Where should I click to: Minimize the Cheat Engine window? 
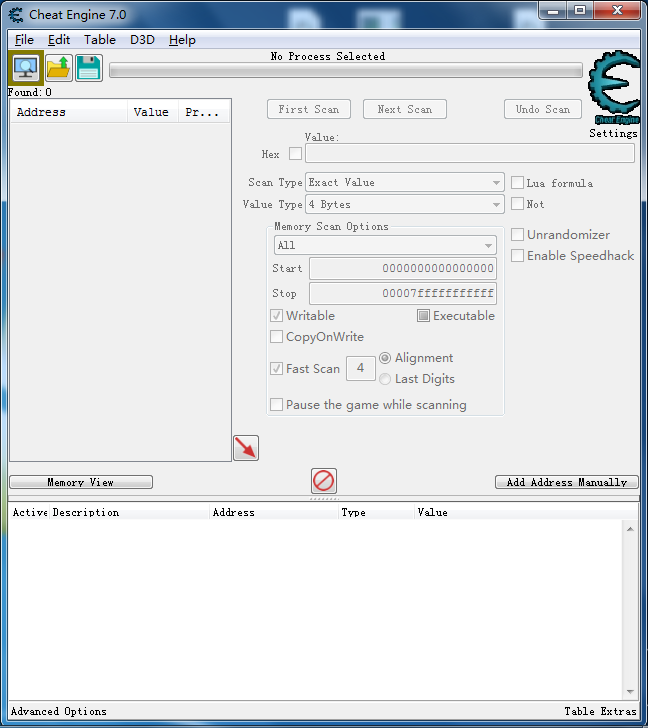552,10
